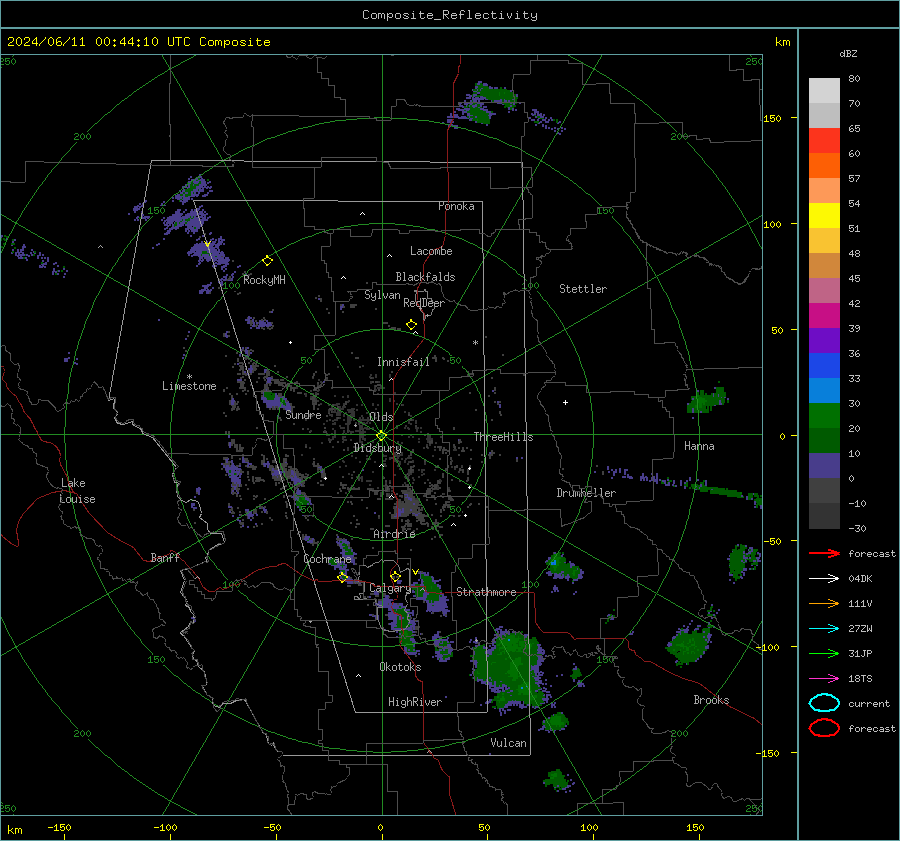Pick the bright yellow swatch below 54

point(824,216)
